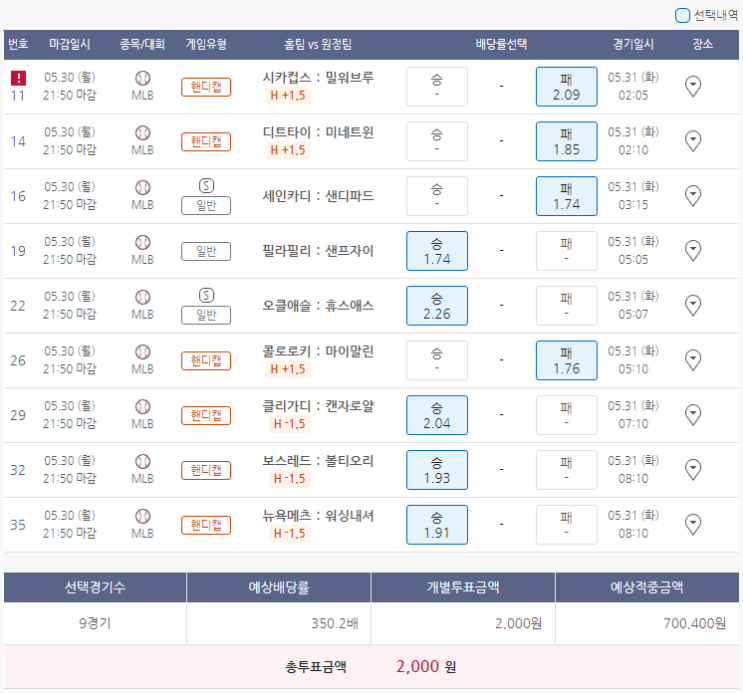The width and height of the screenshot is (743, 693).
Task: Click baseball icon in game 16 row
Action: point(143,188)
